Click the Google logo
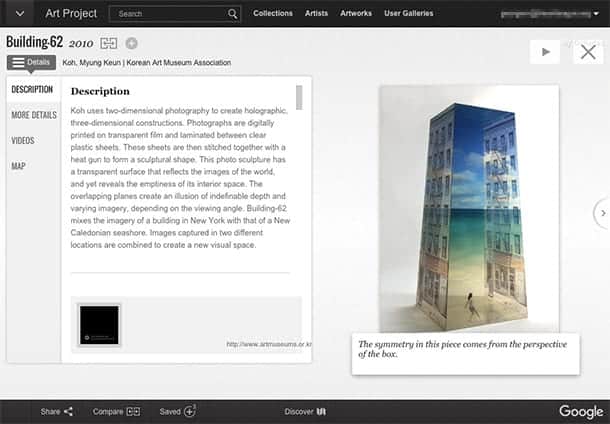 point(581,412)
